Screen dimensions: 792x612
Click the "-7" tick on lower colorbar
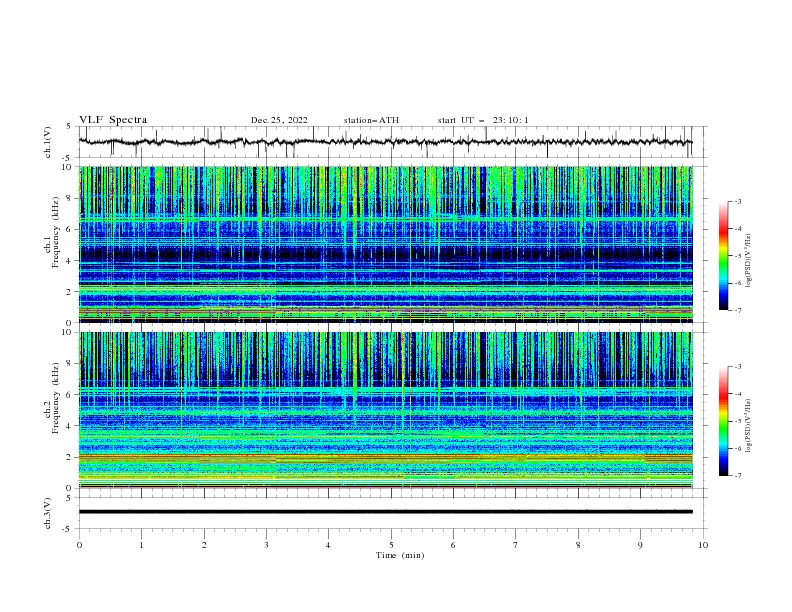pos(738,475)
